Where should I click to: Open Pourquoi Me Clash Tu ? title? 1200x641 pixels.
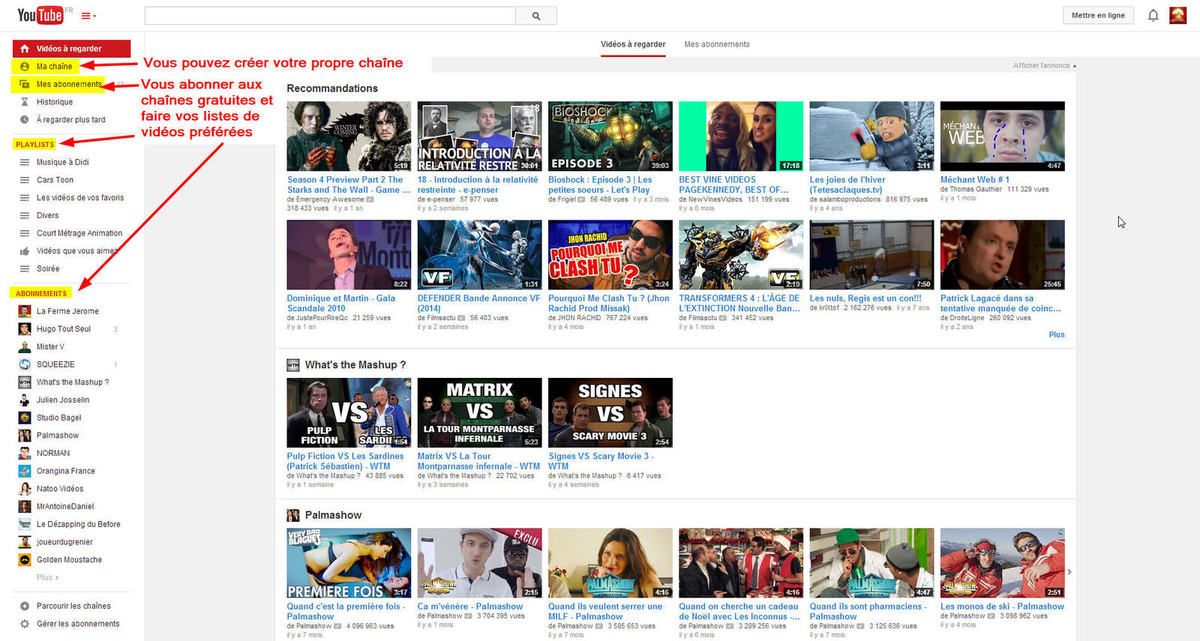609,303
